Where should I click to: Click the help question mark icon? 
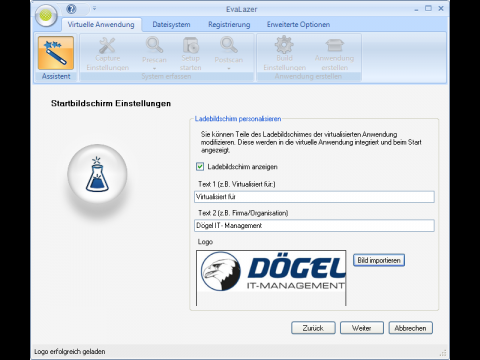[71, 9]
